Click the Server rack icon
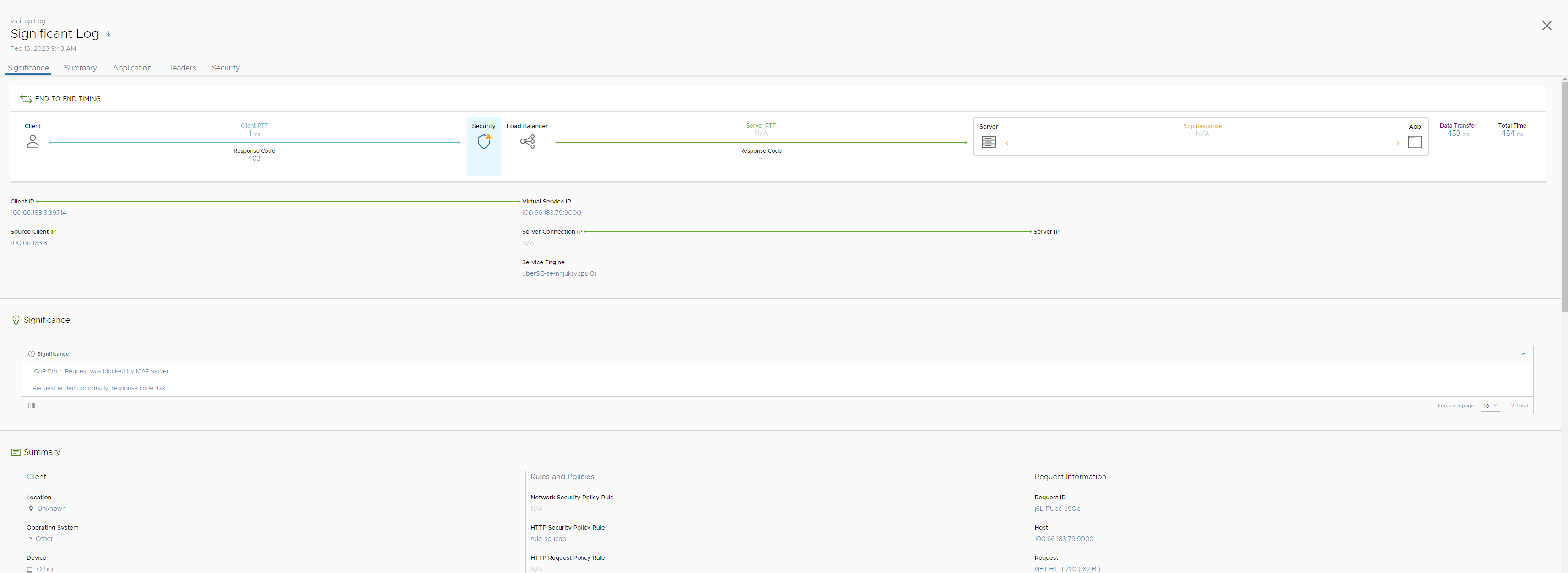The height and width of the screenshot is (573, 1568). (989, 142)
